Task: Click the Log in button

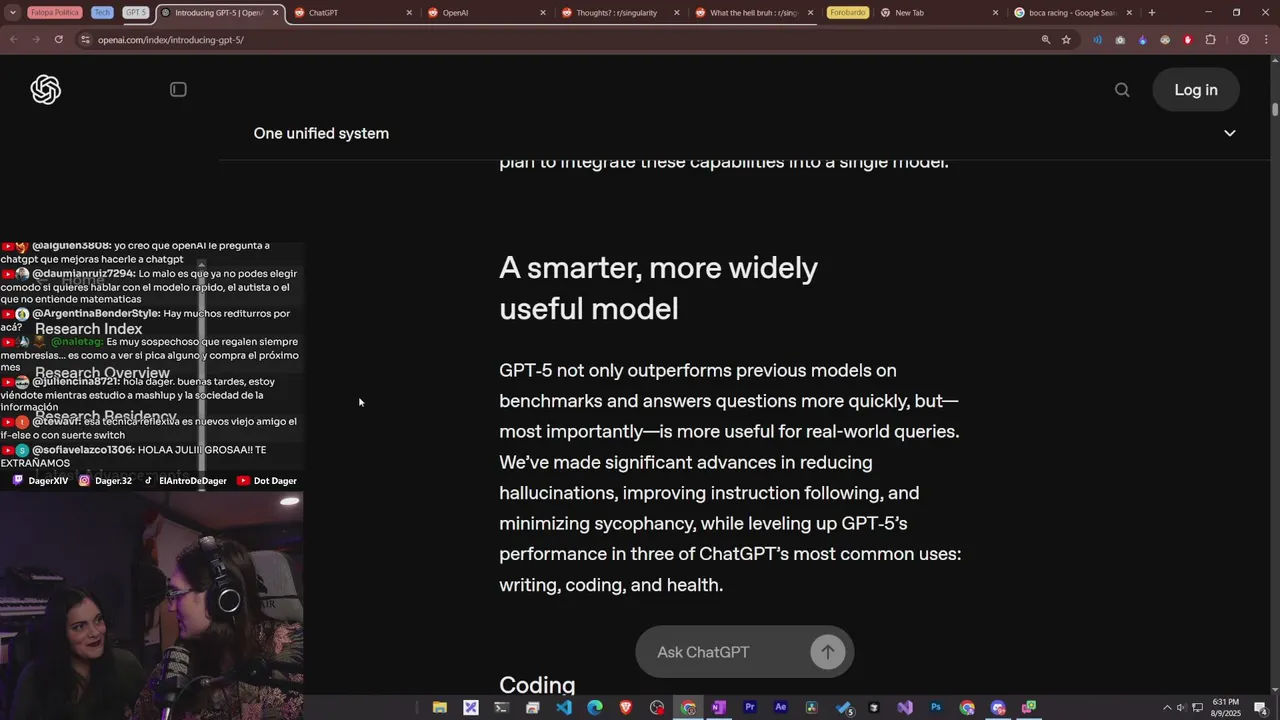Action: [1196, 90]
